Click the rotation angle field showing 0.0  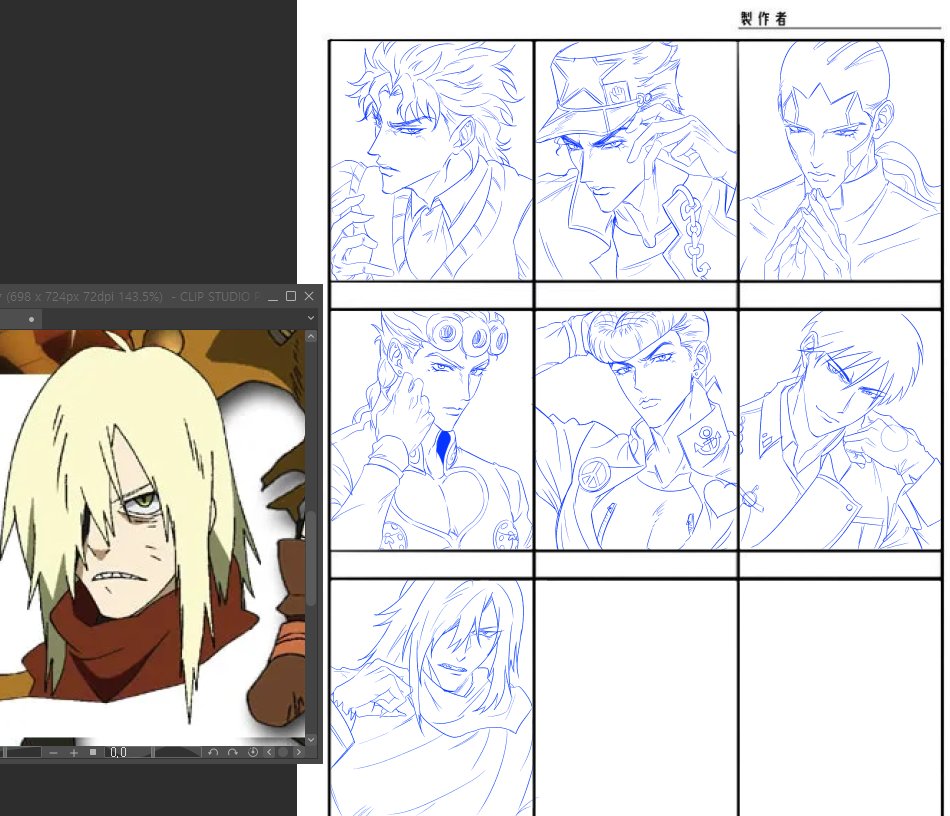tap(119, 752)
